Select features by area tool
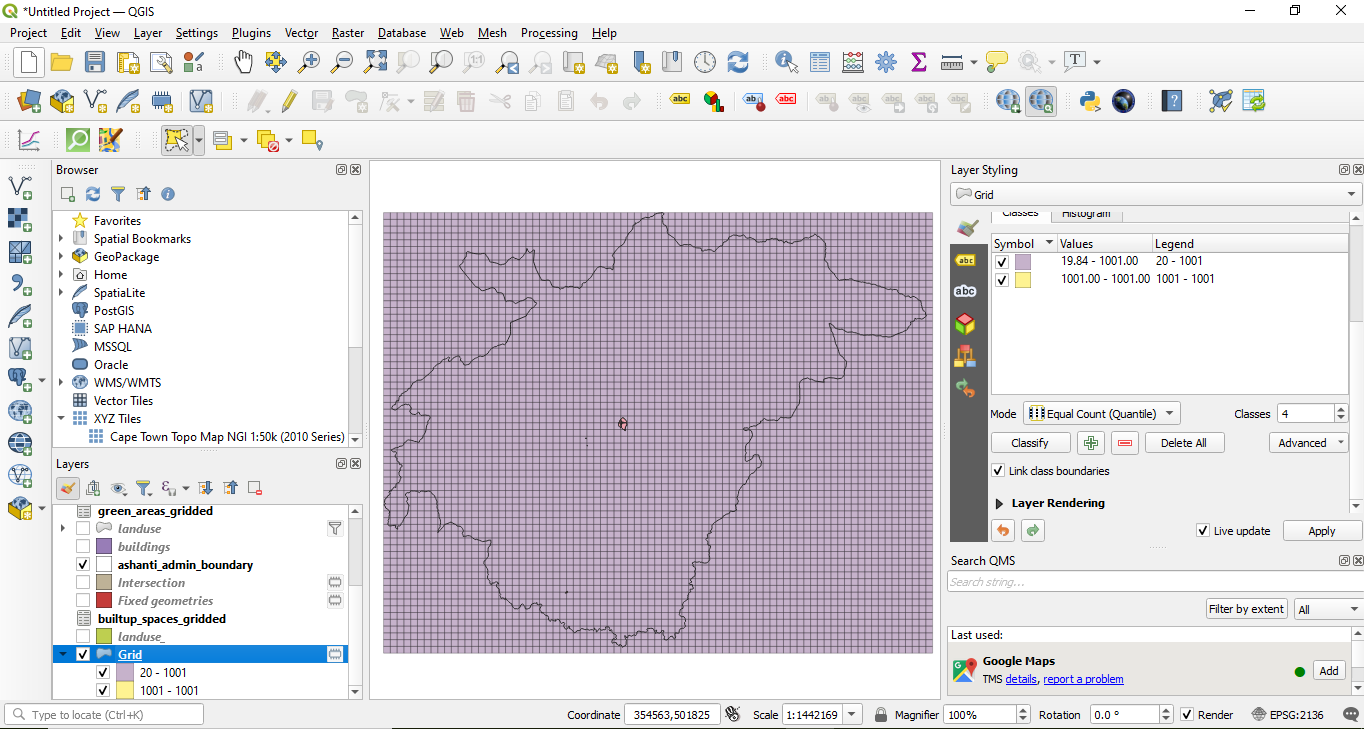Viewport: 1364px width, 729px height. click(177, 140)
